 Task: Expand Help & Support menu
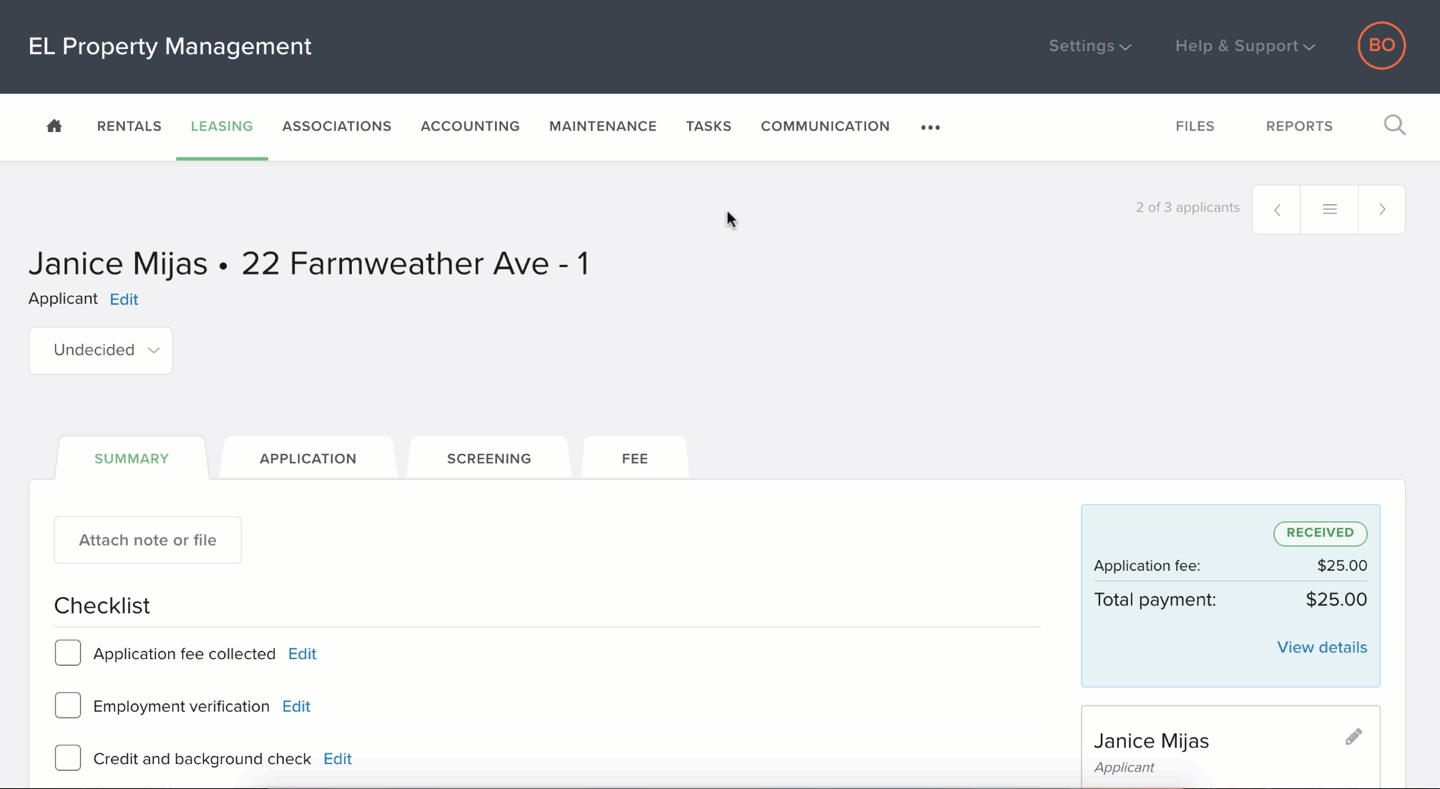point(1244,46)
